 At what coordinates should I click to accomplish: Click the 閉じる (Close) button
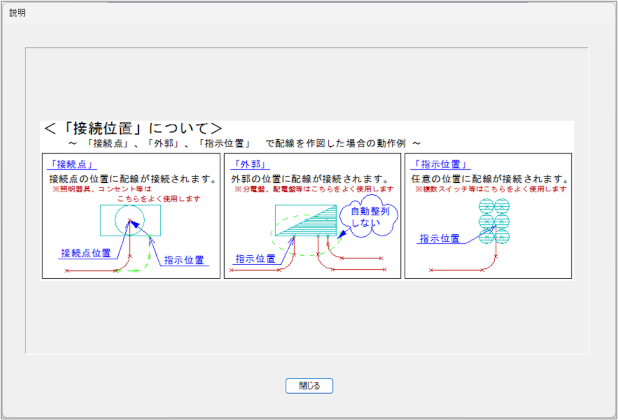pos(308,385)
